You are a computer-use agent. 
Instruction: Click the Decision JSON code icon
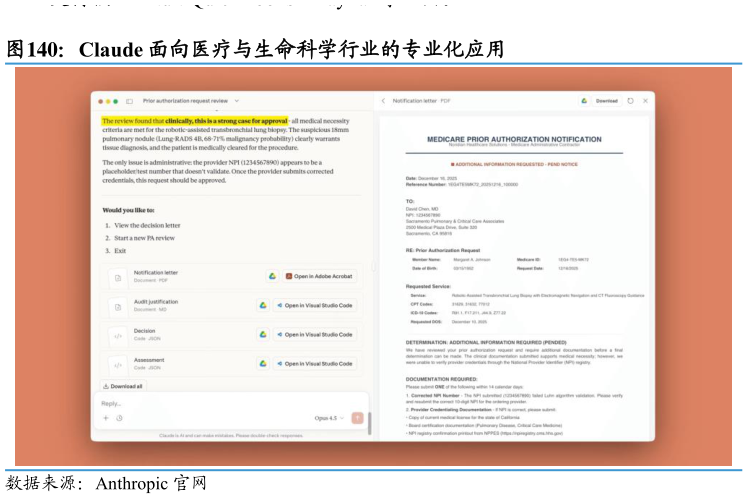click(118, 336)
